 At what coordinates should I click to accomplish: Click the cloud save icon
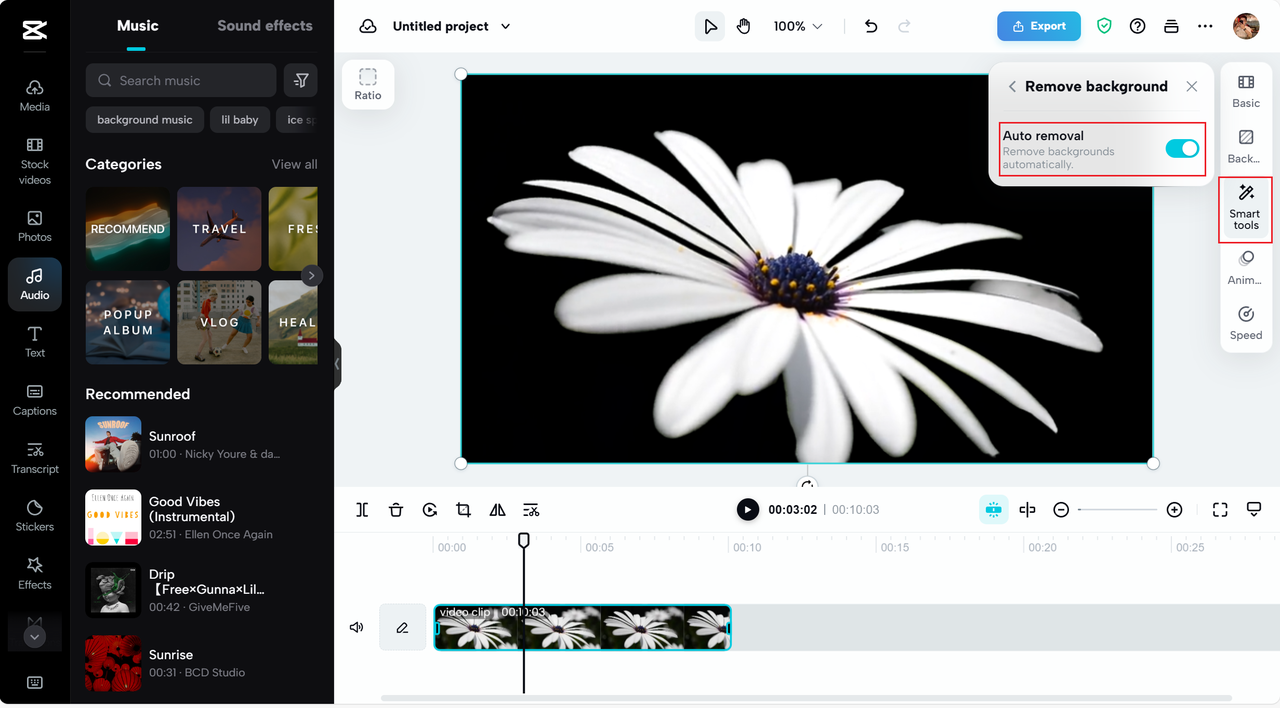tap(368, 26)
